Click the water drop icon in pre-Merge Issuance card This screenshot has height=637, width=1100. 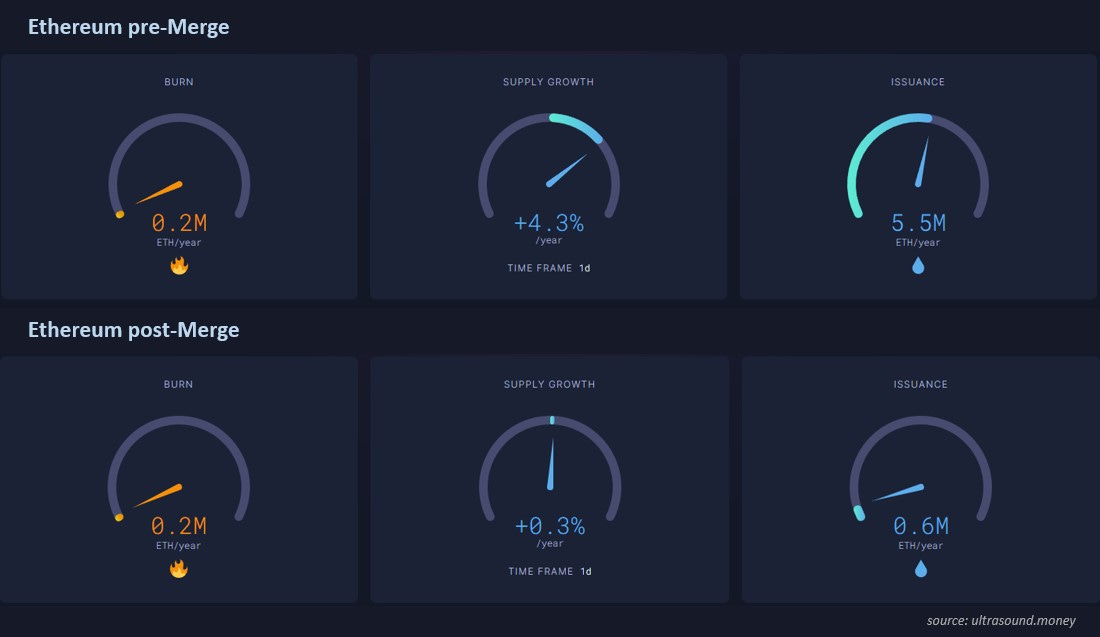[x=918, y=265]
